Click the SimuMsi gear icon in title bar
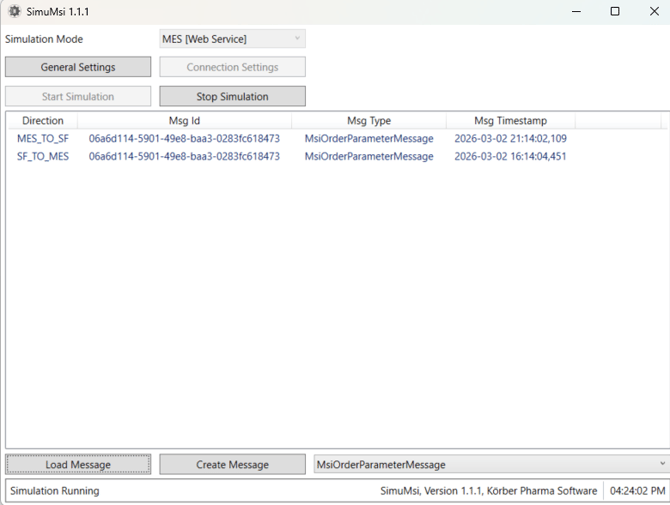This screenshot has height=505, width=670. 14,11
